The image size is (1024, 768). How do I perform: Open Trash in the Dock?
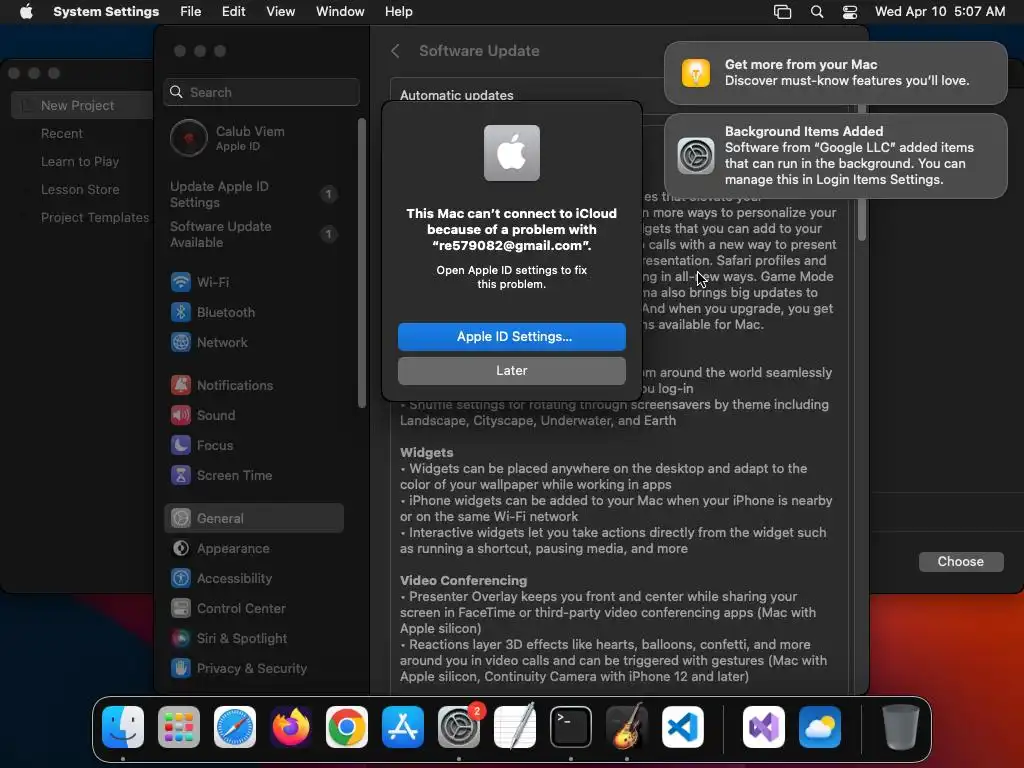click(x=901, y=727)
